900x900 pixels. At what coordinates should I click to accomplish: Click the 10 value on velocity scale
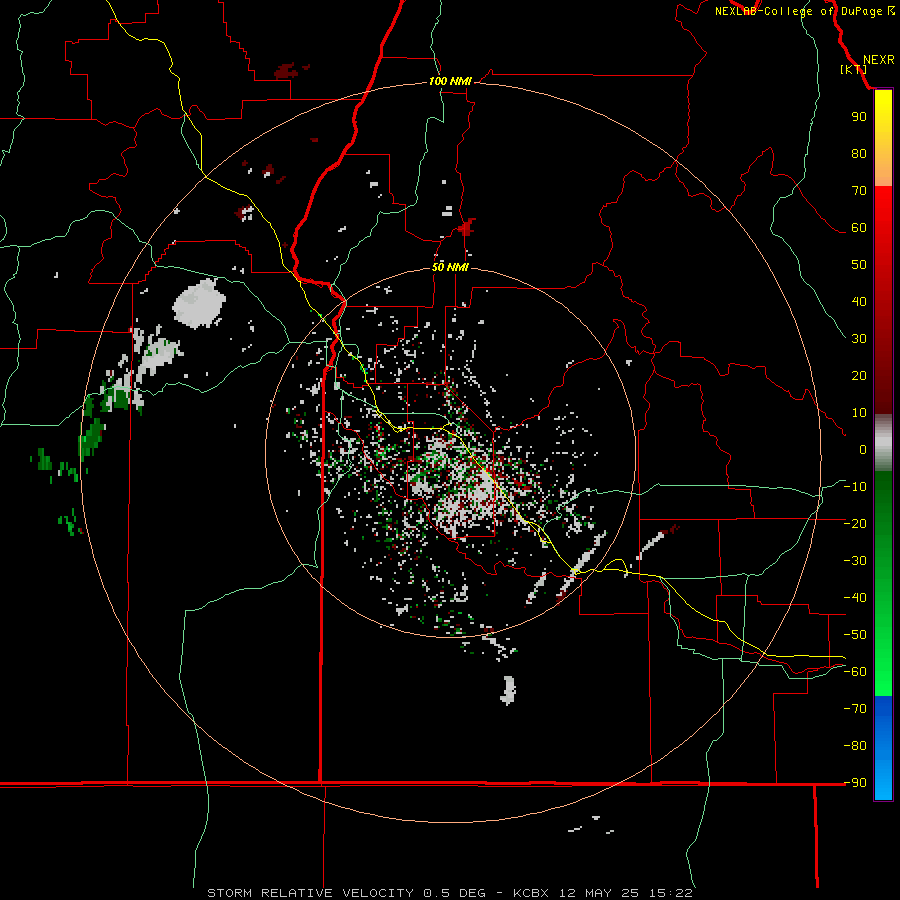pyautogui.click(x=859, y=413)
